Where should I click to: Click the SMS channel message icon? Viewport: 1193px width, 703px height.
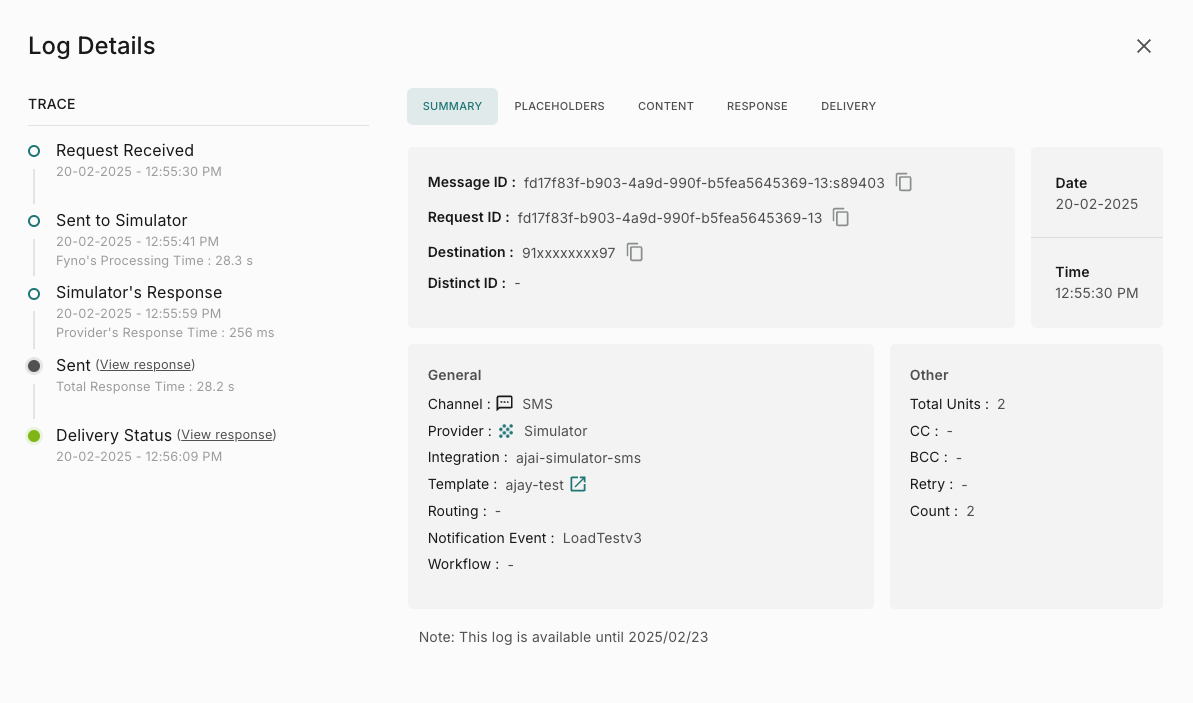click(505, 404)
